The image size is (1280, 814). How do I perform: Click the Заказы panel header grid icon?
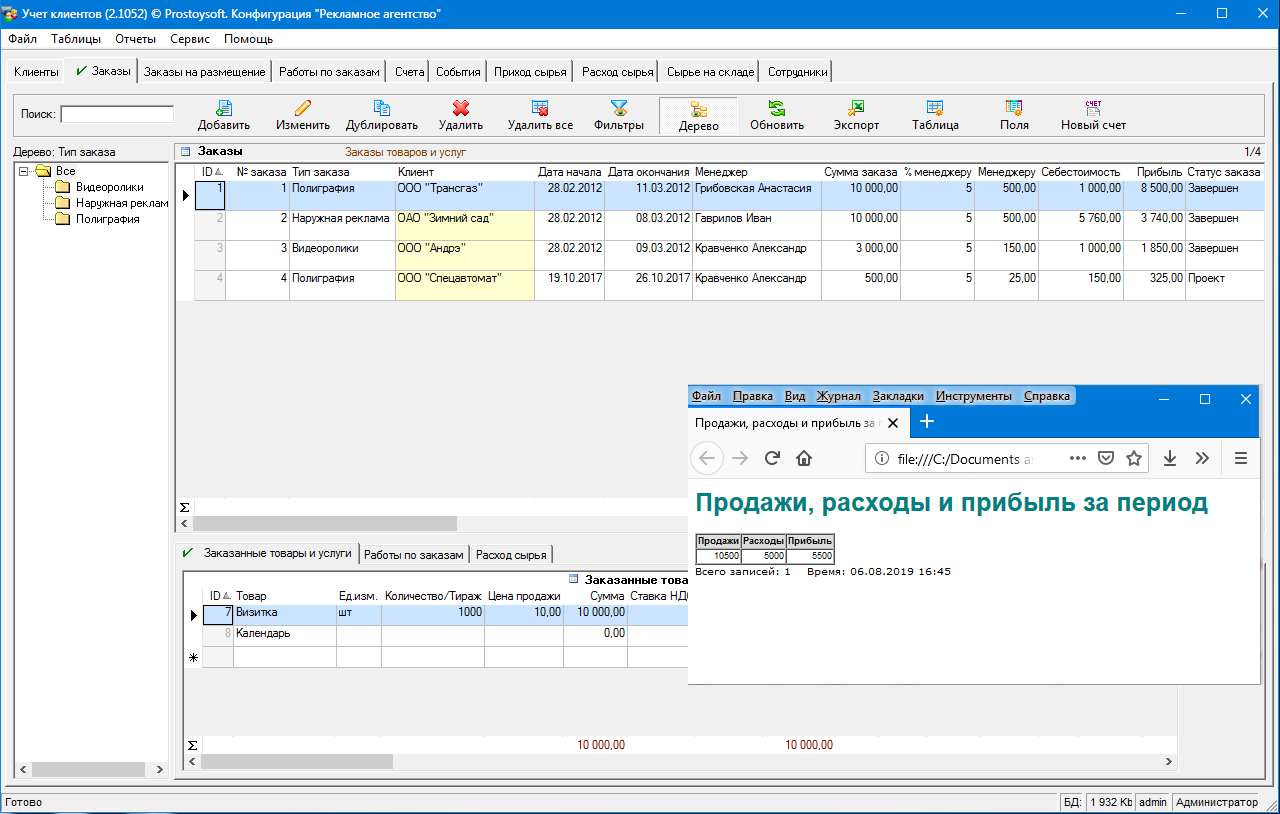coord(185,152)
